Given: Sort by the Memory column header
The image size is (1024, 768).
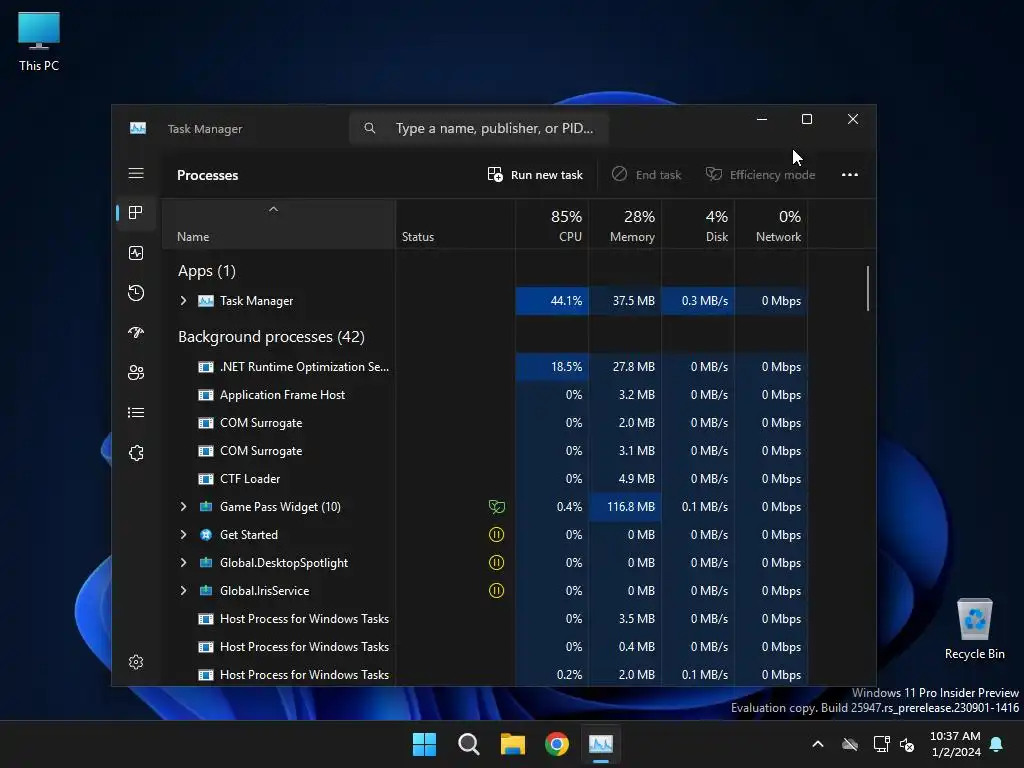Looking at the screenshot, I should pos(625,224).
